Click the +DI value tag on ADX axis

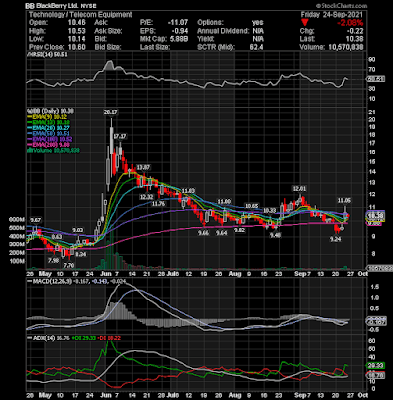point(376,365)
